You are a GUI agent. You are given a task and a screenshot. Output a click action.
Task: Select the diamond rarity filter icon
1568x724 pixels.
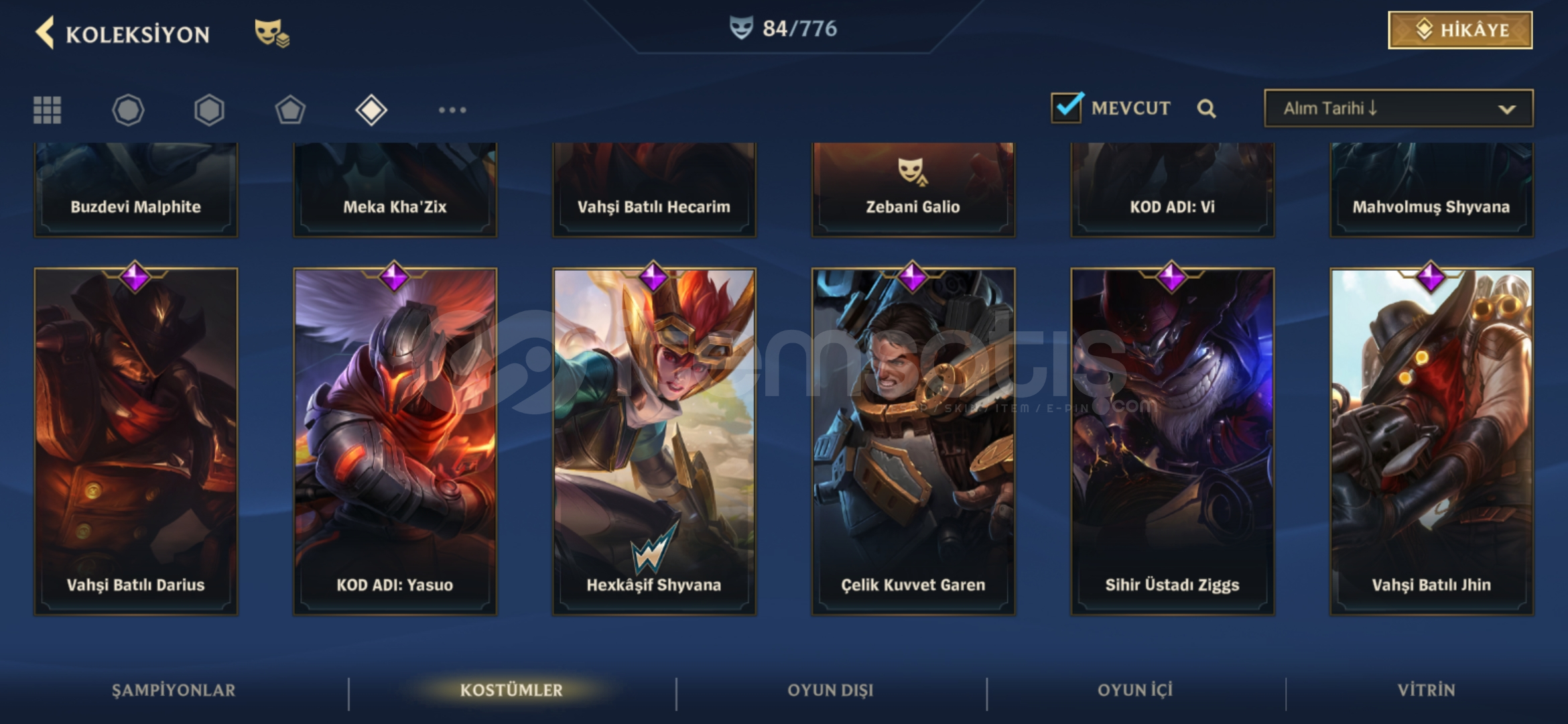point(371,110)
